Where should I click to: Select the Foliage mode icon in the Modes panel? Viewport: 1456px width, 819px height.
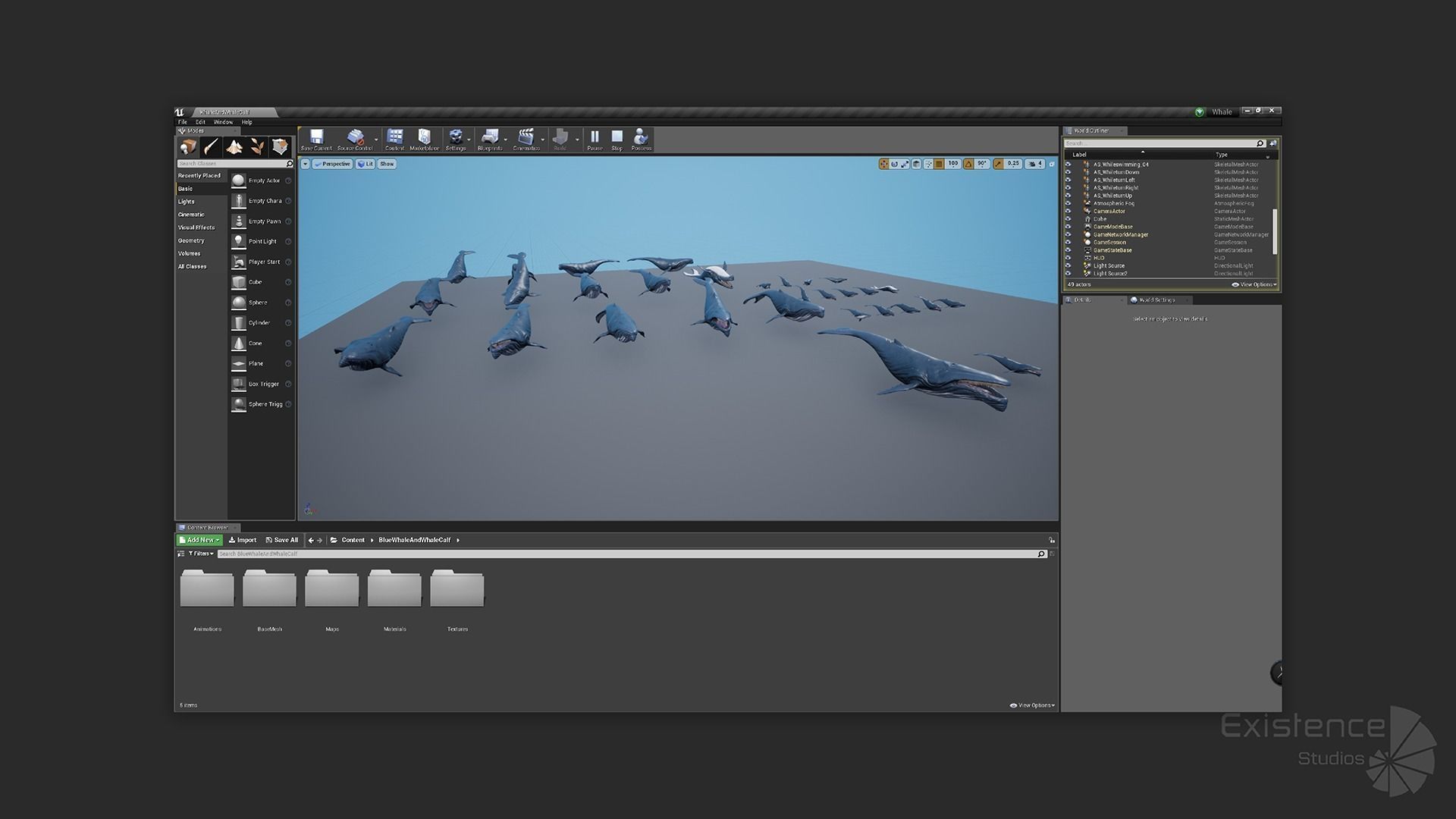pyautogui.click(x=257, y=146)
